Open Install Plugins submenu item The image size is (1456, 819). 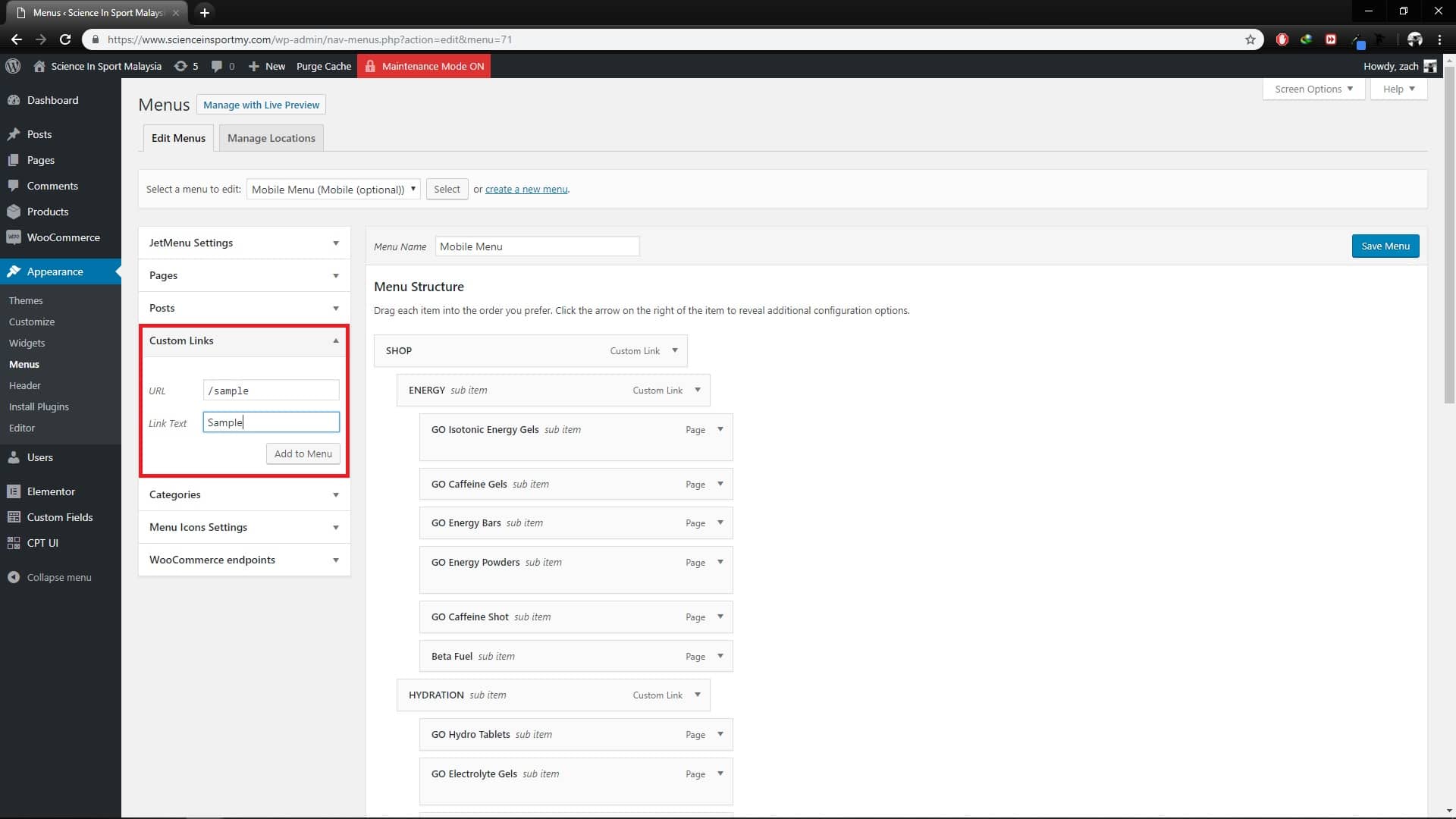(x=39, y=406)
